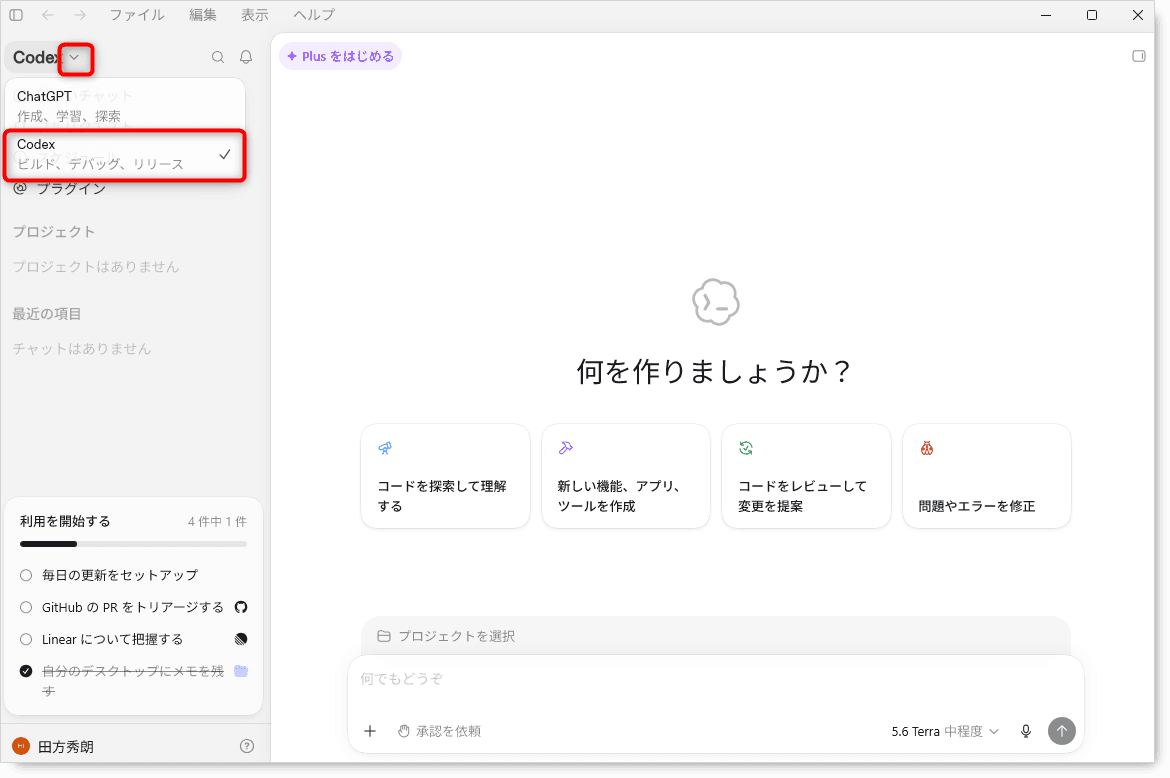Open the notifications bell icon
Image resolution: width=1170 pixels, height=778 pixels.
tap(245, 57)
